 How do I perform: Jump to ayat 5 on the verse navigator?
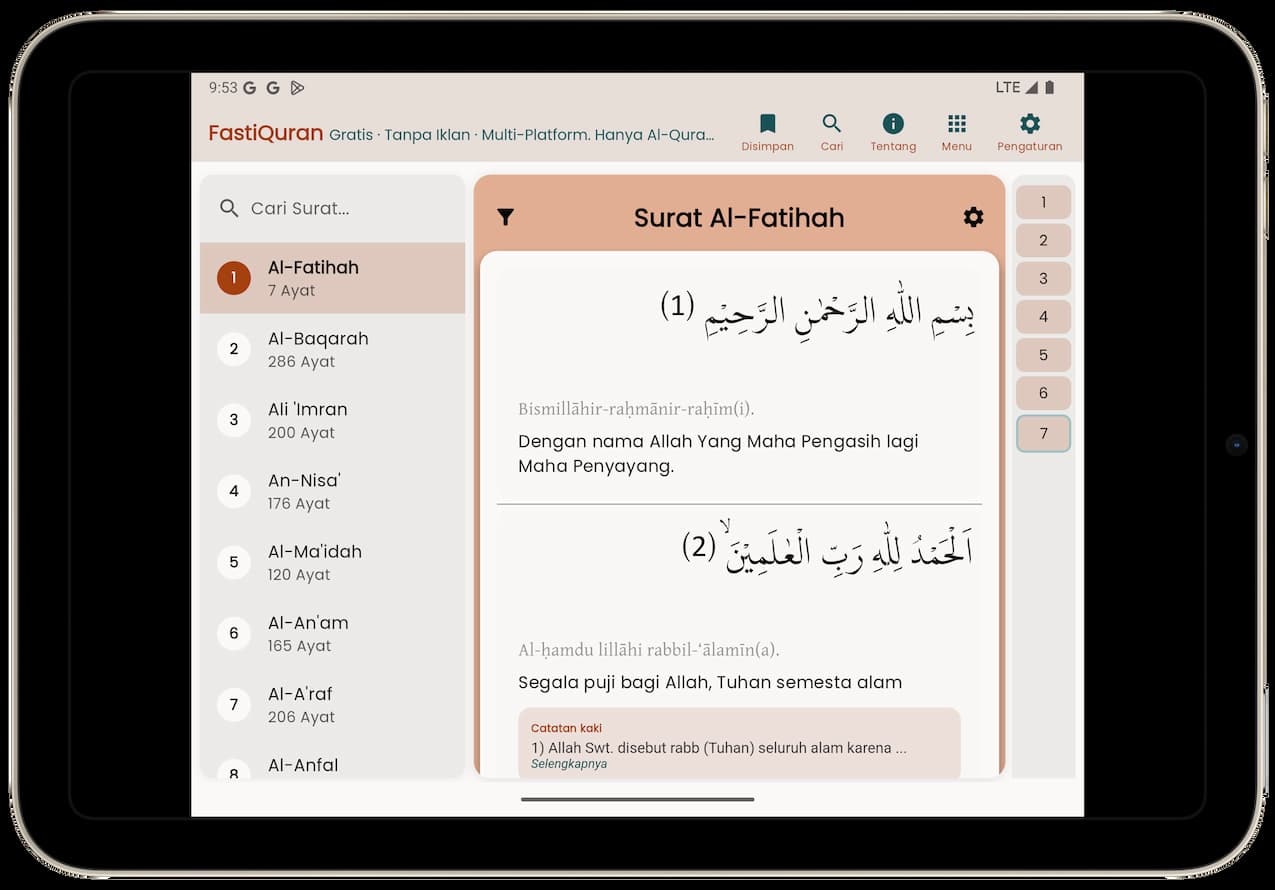click(1043, 354)
